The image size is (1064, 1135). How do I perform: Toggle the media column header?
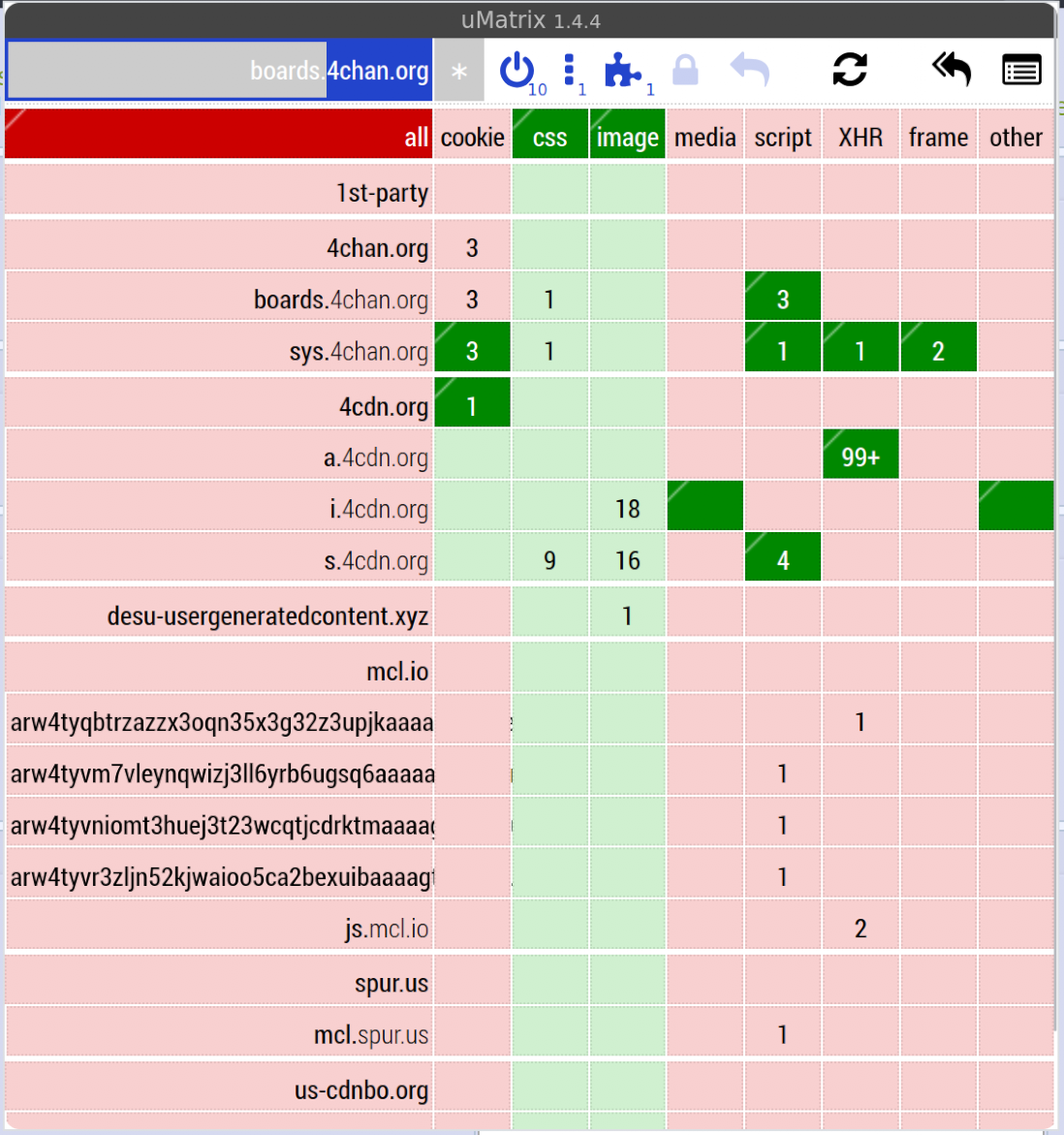pos(705,134)
